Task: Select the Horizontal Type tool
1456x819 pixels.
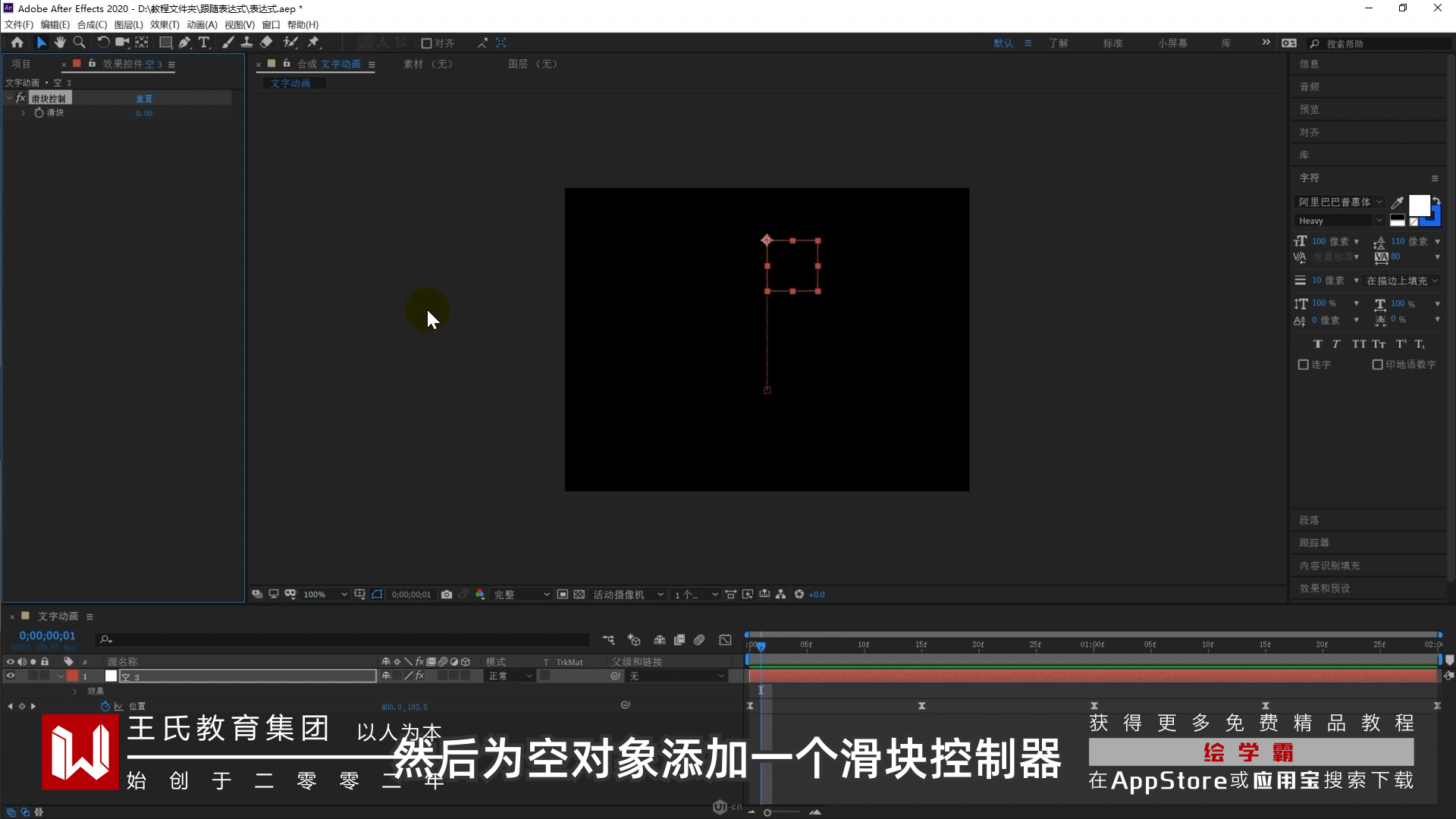Action: (x=203, y=43)
